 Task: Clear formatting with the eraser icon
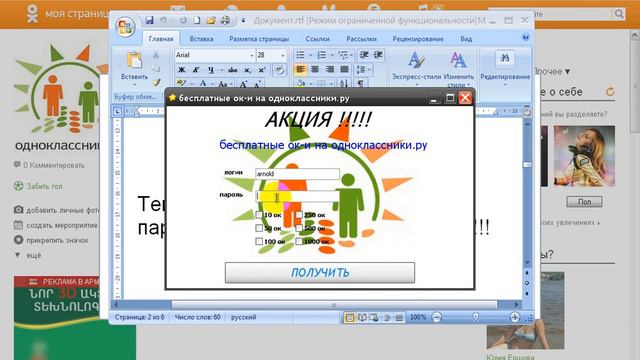pyautogui.click(x=280, y=70)
